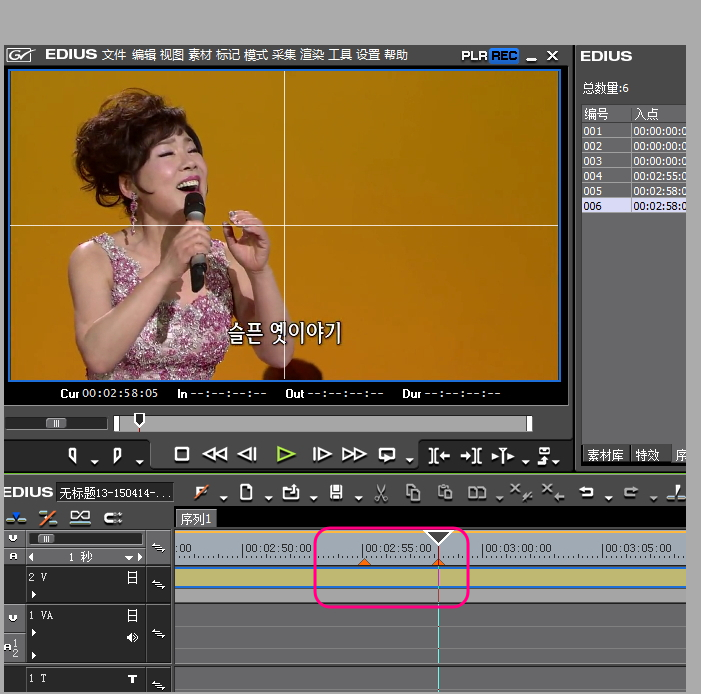701x694 pixels.
Task: Toggle mute speaker on 1 VA track
Action: 132,637
